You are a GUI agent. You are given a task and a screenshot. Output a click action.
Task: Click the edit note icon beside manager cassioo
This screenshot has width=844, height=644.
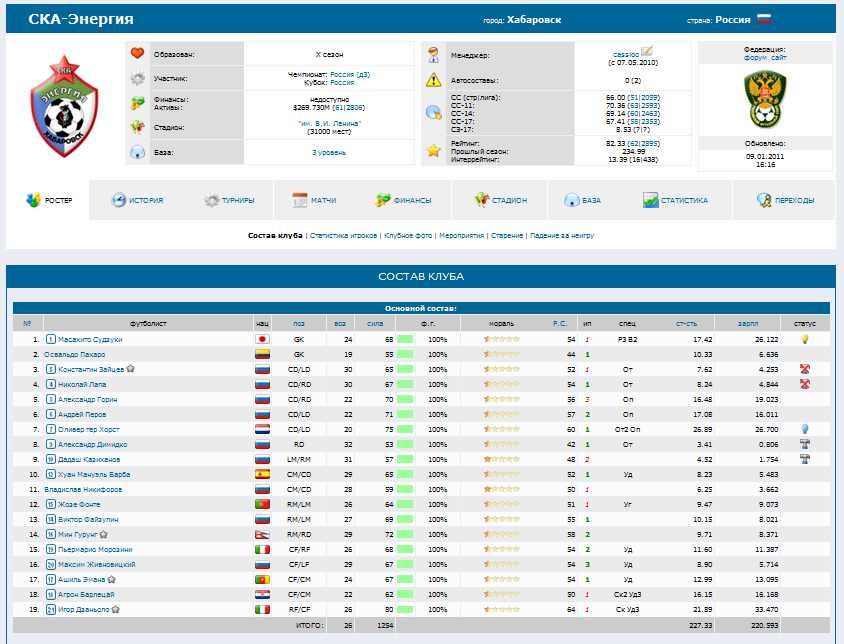pyautogui.click(x=646, y=50)
